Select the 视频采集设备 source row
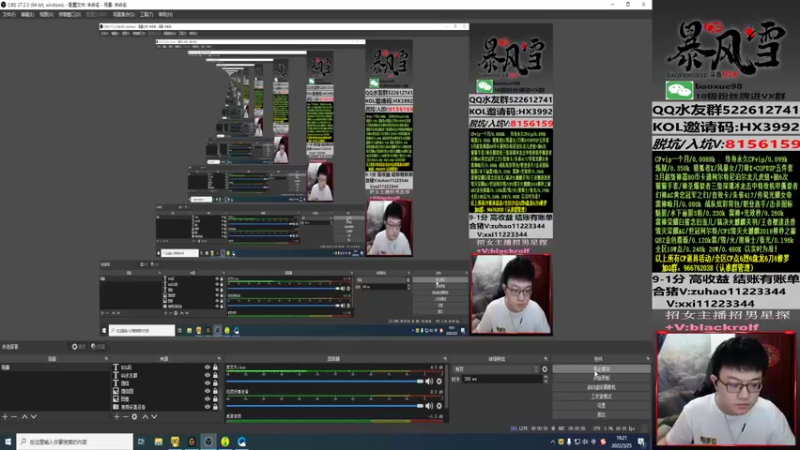Viewport: 800px width, 450px height. click(x=166, y=407)
